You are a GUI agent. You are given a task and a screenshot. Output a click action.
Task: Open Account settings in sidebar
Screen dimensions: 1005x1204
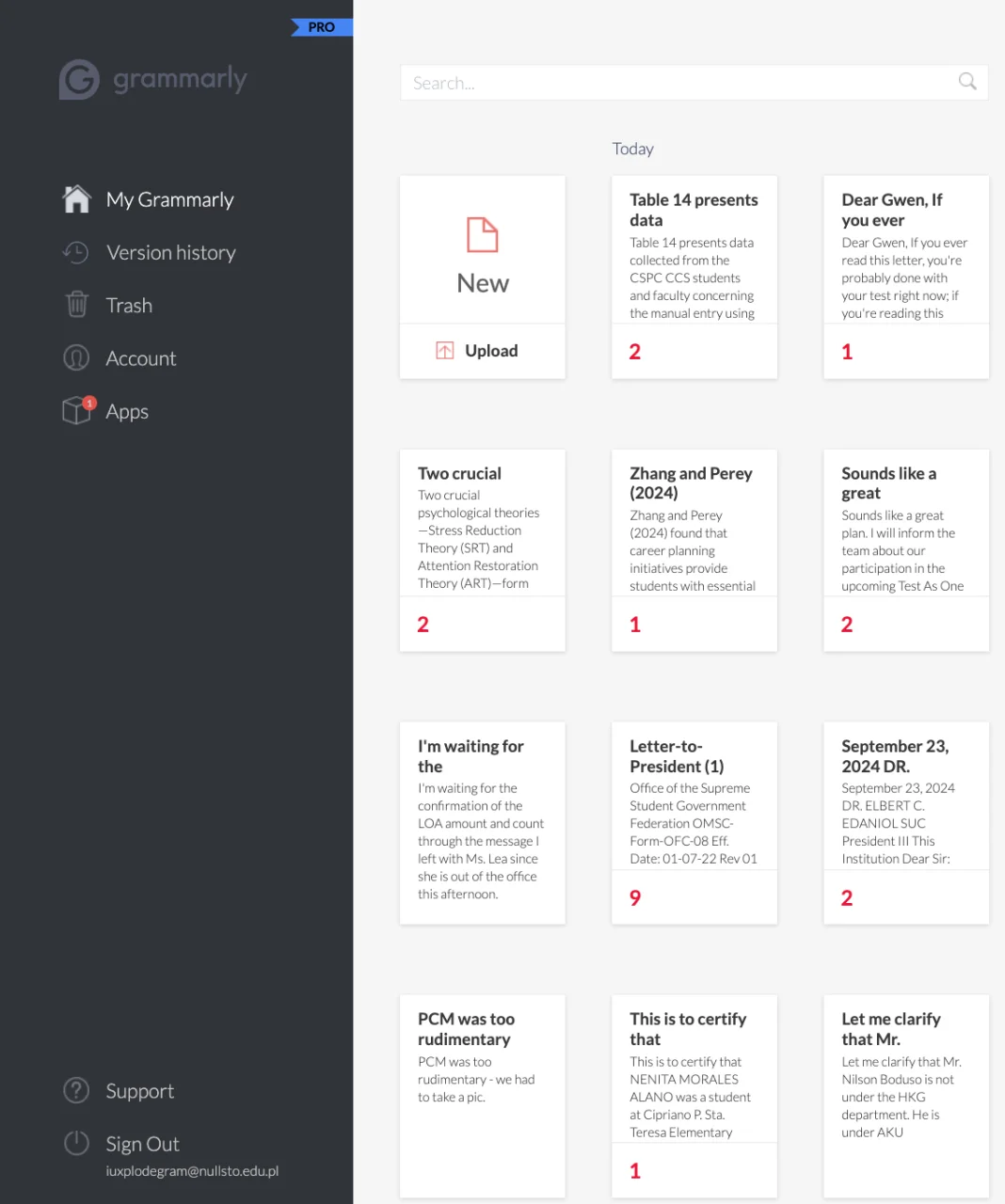tap(140, 358)
